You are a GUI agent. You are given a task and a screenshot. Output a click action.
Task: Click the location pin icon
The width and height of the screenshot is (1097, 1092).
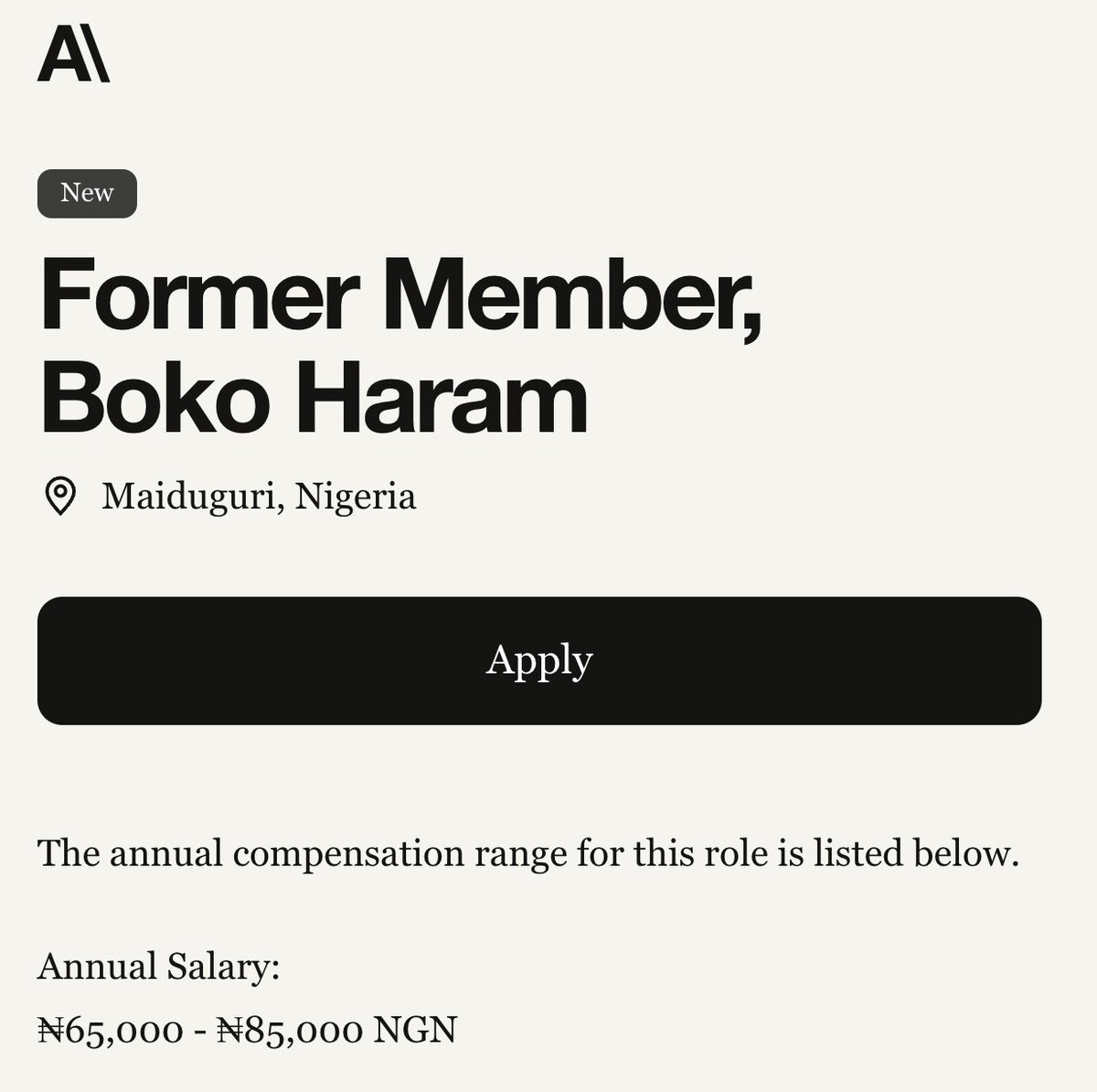(x=60, y=497)
